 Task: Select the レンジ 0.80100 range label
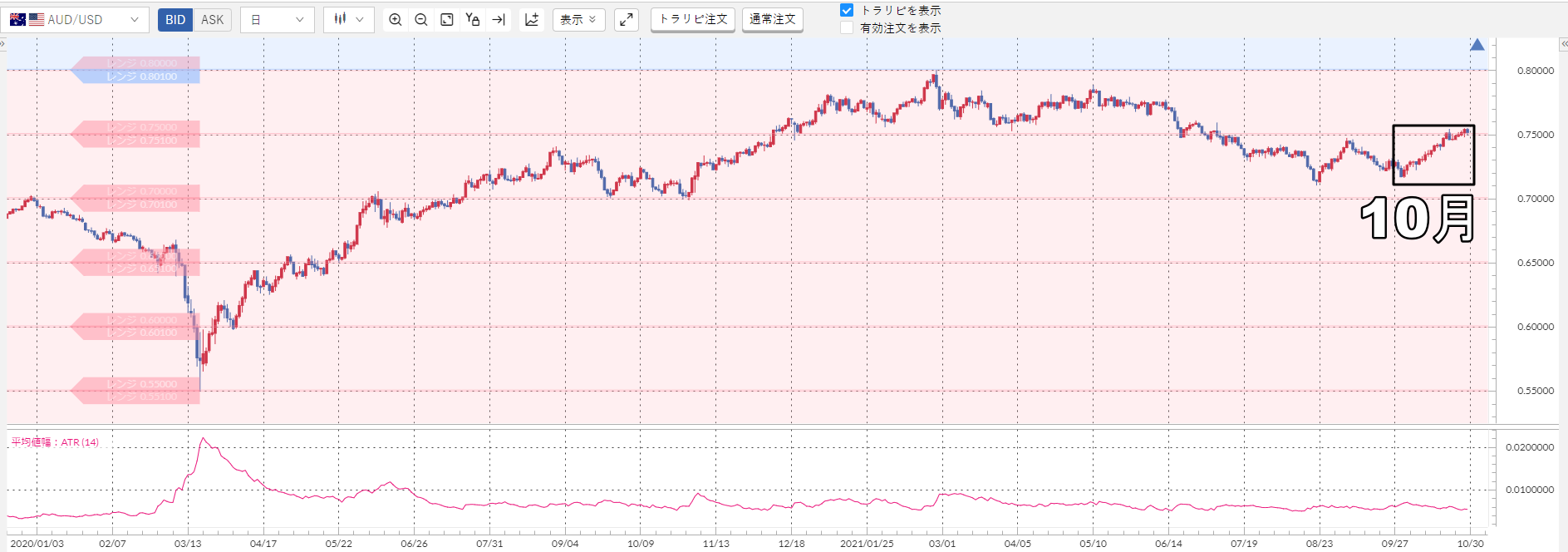point(141,76)
